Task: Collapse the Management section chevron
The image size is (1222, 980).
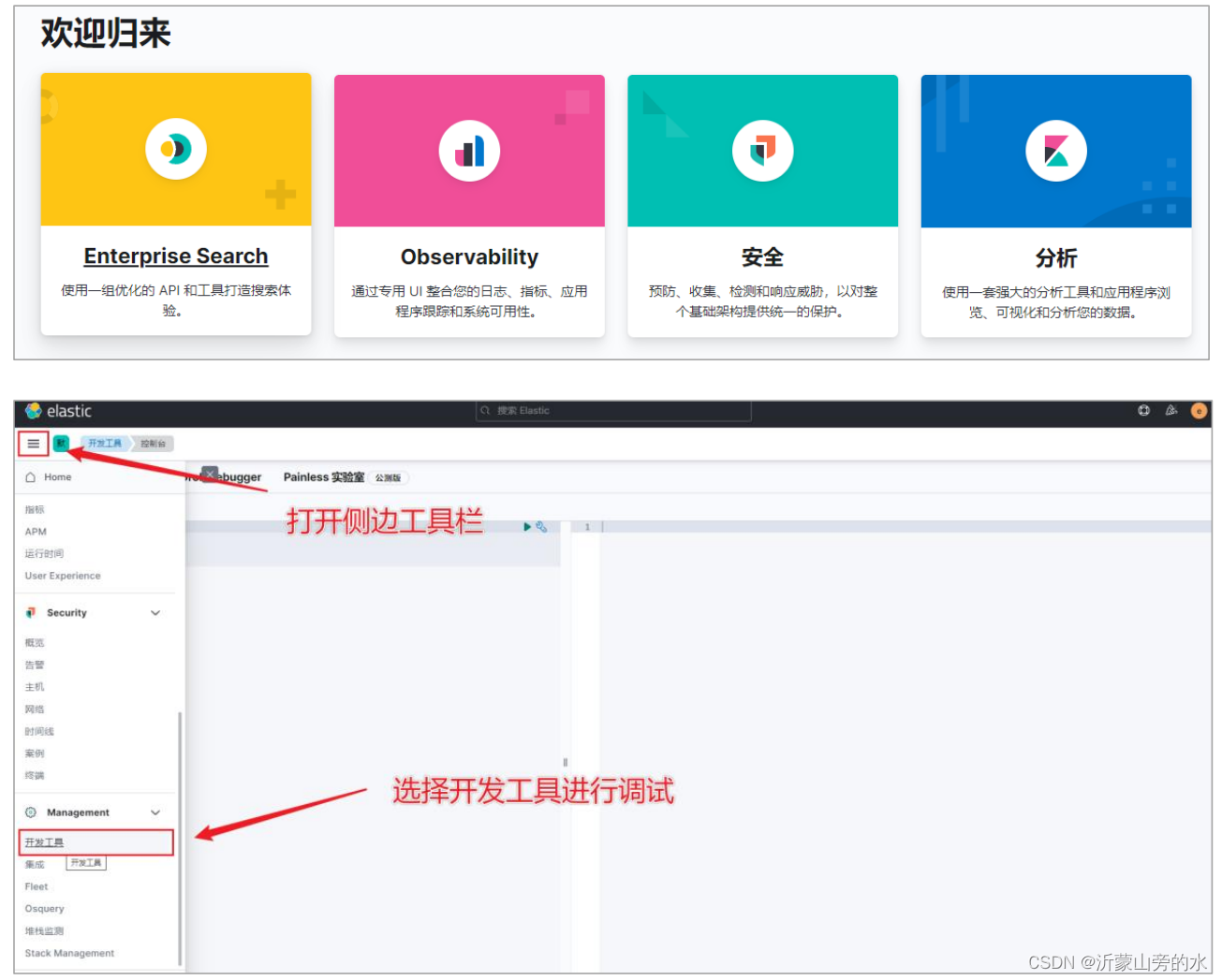Action: pyautogui.click(x=155, y=812)
